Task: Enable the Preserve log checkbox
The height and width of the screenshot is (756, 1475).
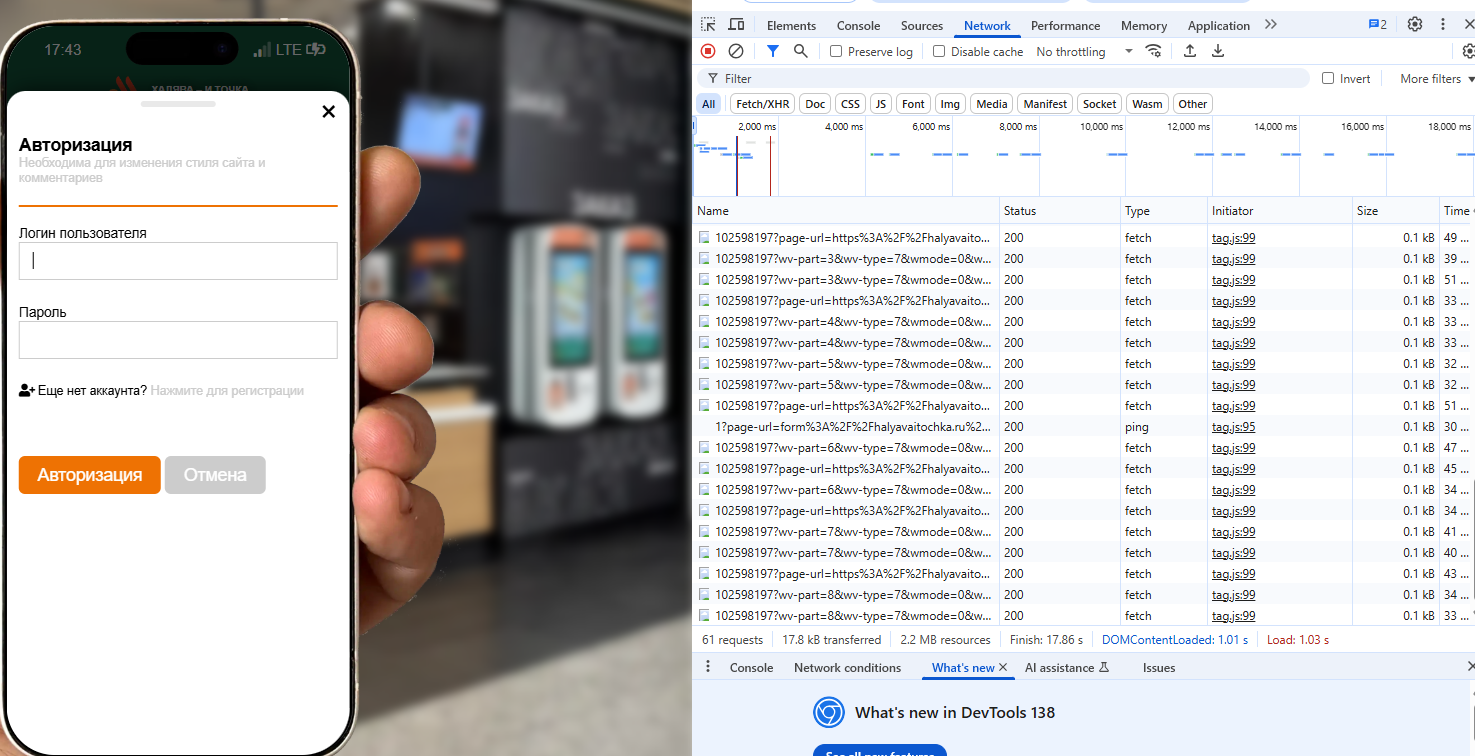Action: pos(836,51)
